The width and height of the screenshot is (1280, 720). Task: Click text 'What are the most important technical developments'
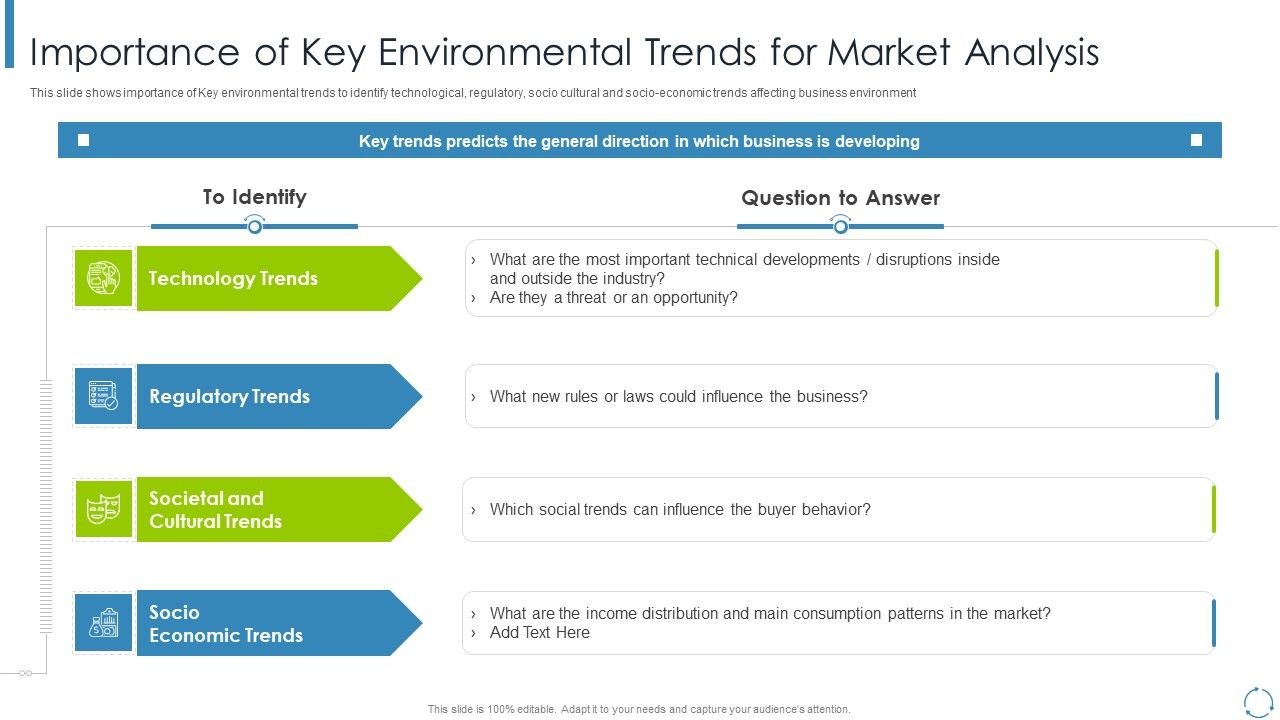point(745,269)
